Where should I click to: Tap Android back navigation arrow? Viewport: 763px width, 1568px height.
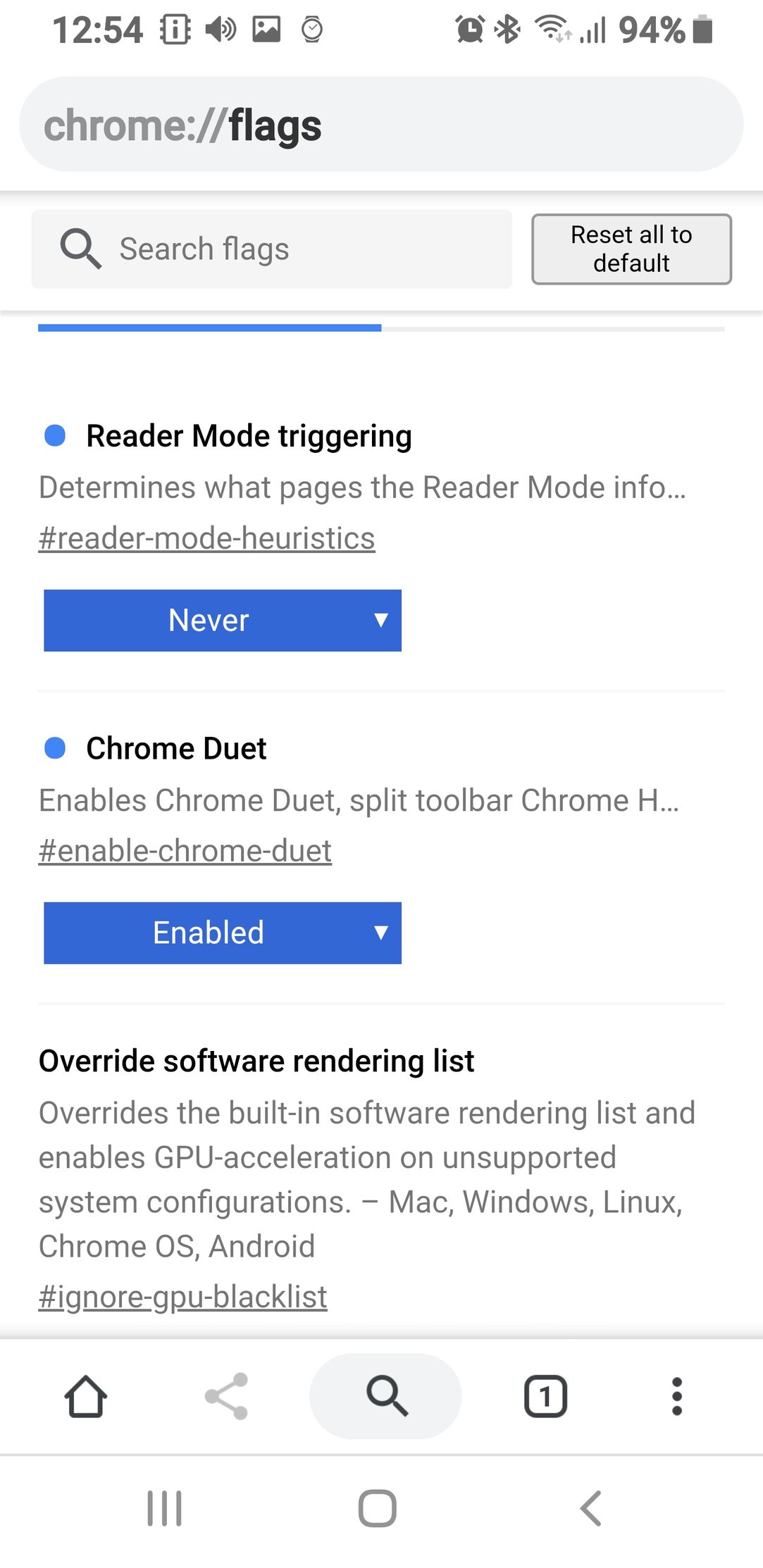point(591,1508)
